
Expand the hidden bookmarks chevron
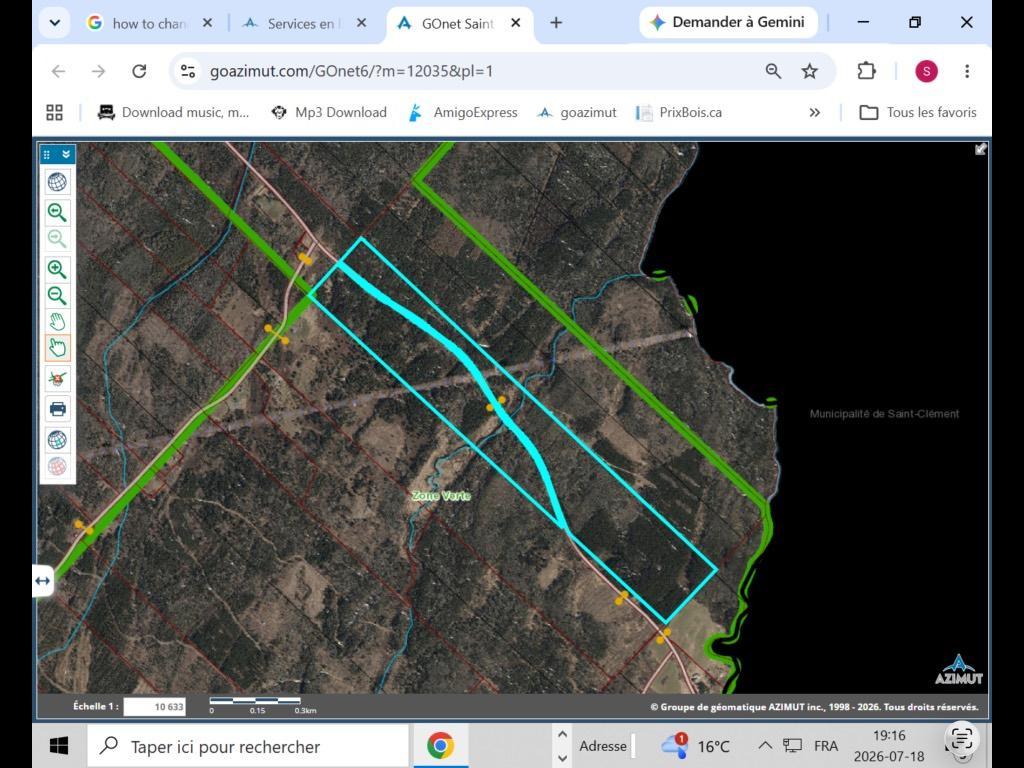814,112
